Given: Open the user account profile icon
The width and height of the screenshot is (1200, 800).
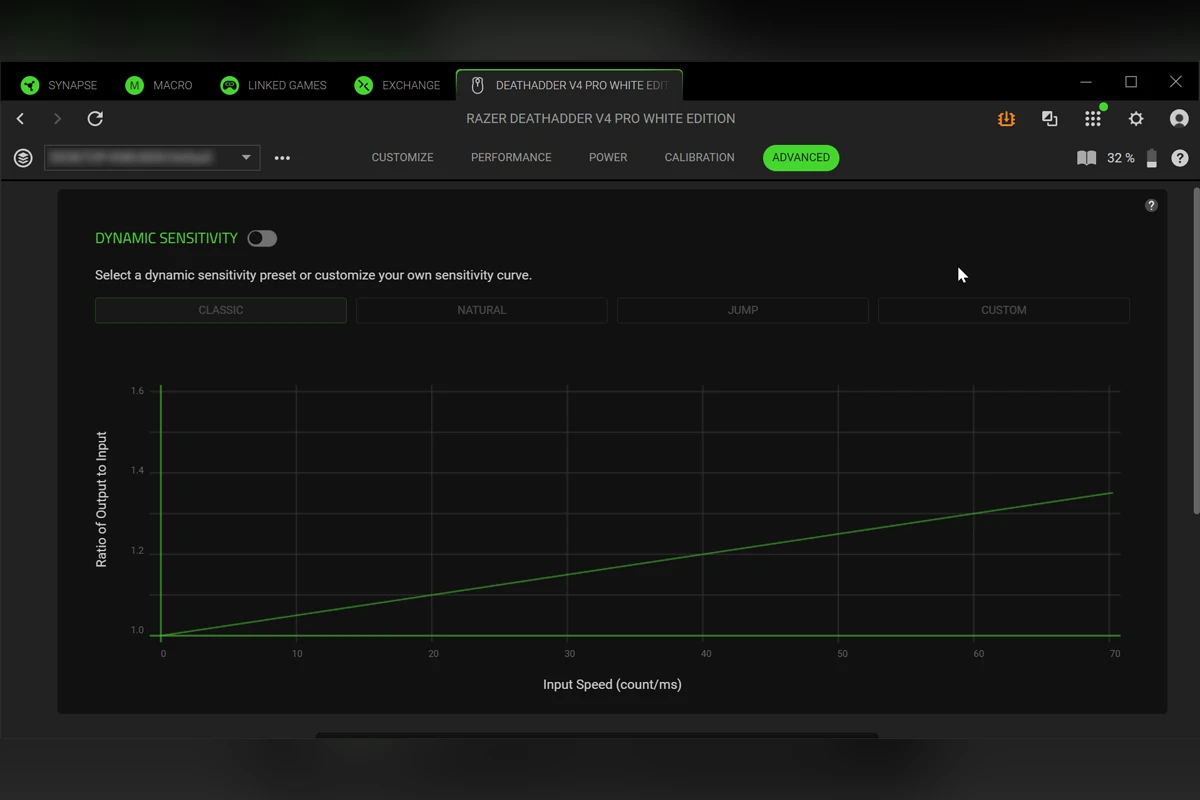Looking at the screenshot, I should tap(1179, 119).
